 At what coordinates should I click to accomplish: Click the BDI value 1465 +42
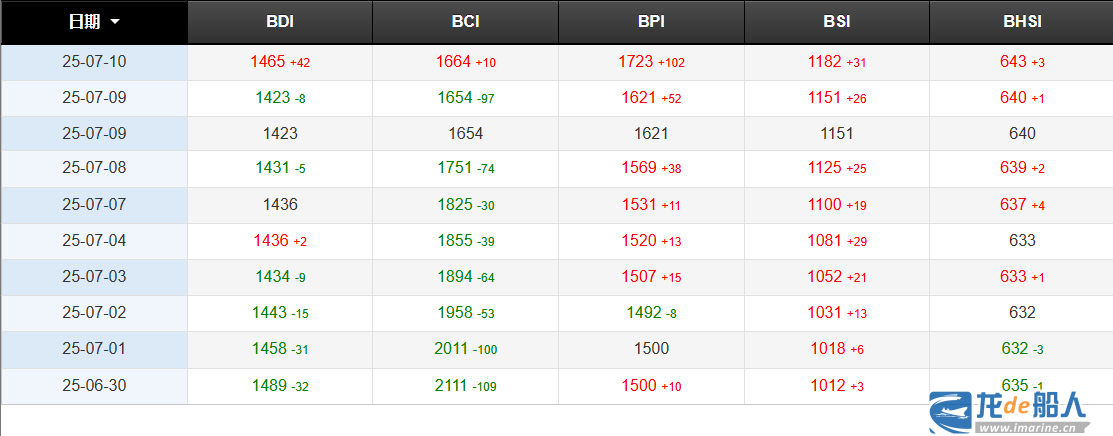pyautogui.click(x=280, y=62)
